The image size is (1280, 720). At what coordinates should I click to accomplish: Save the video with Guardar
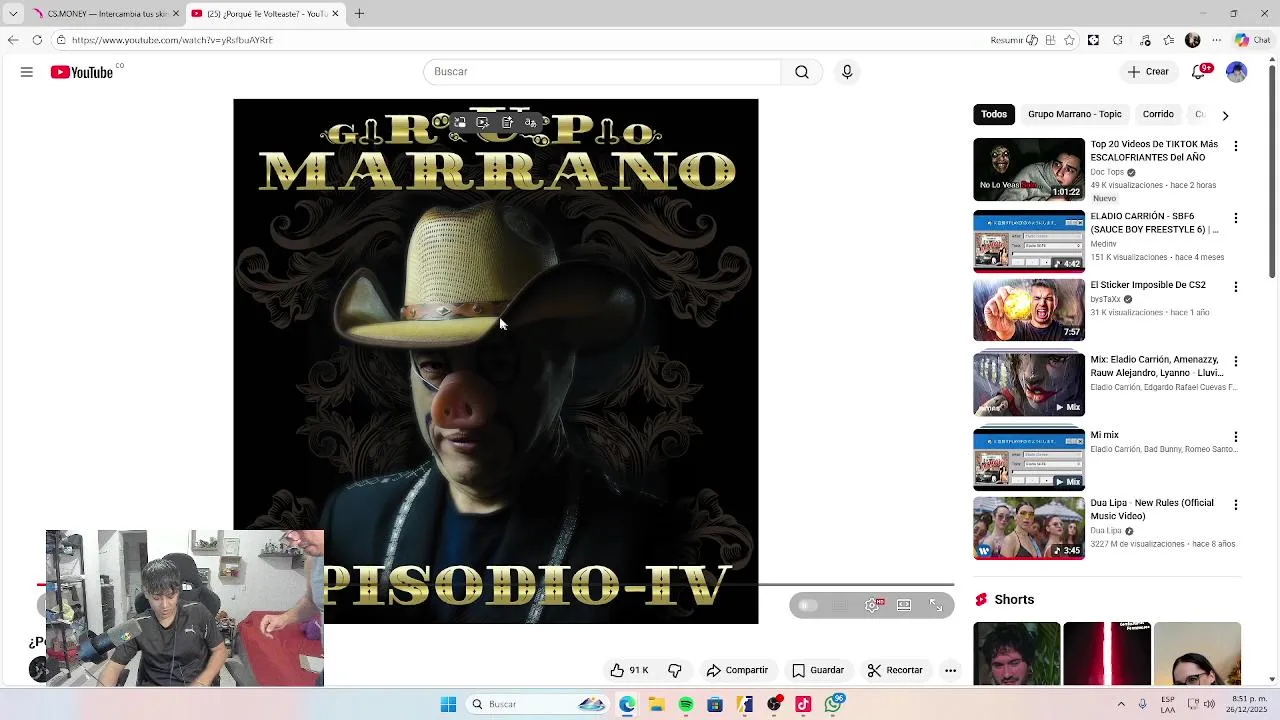818,670
